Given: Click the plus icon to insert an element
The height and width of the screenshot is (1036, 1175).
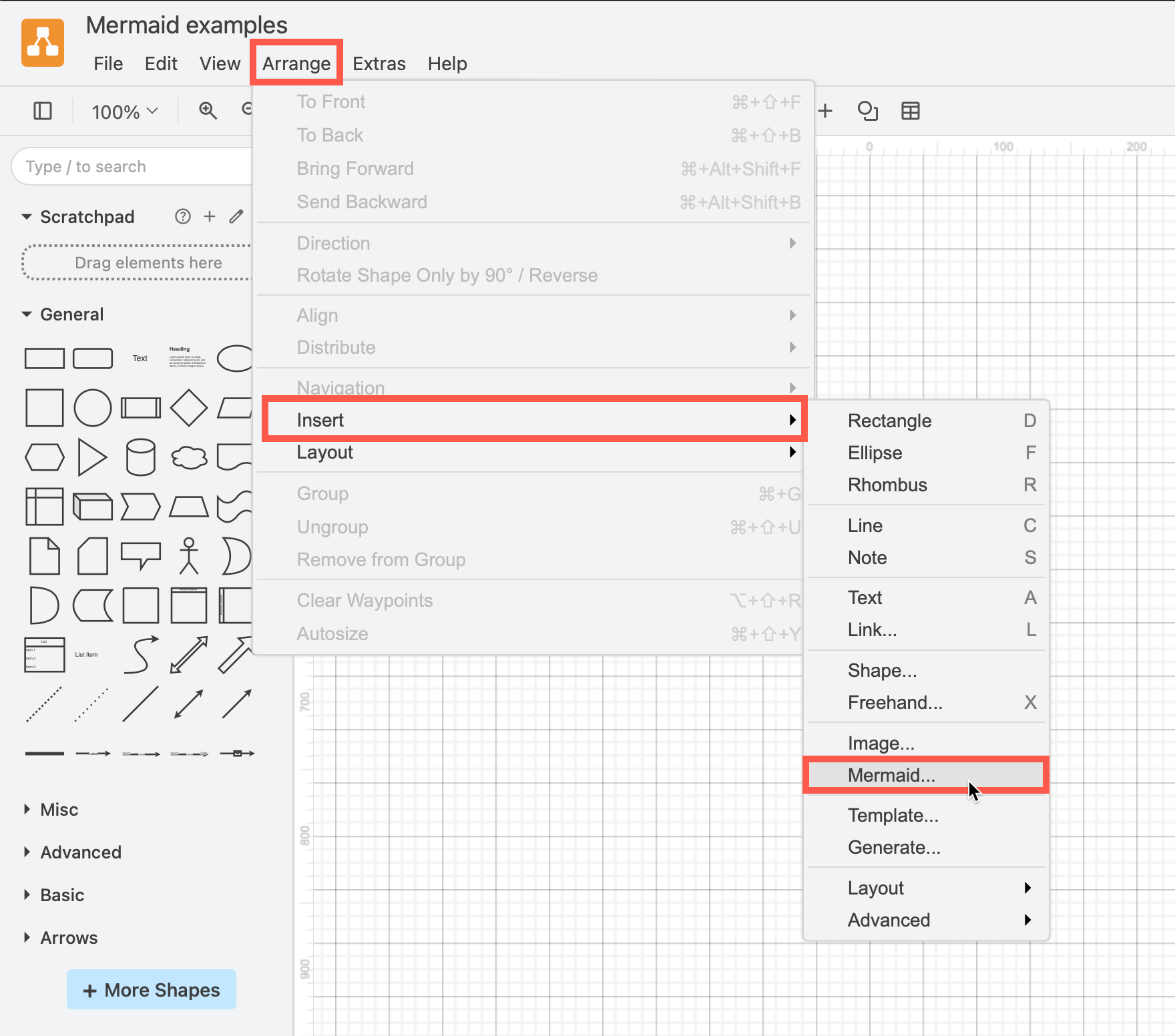Looking at the screenshot, I should 826,111.
